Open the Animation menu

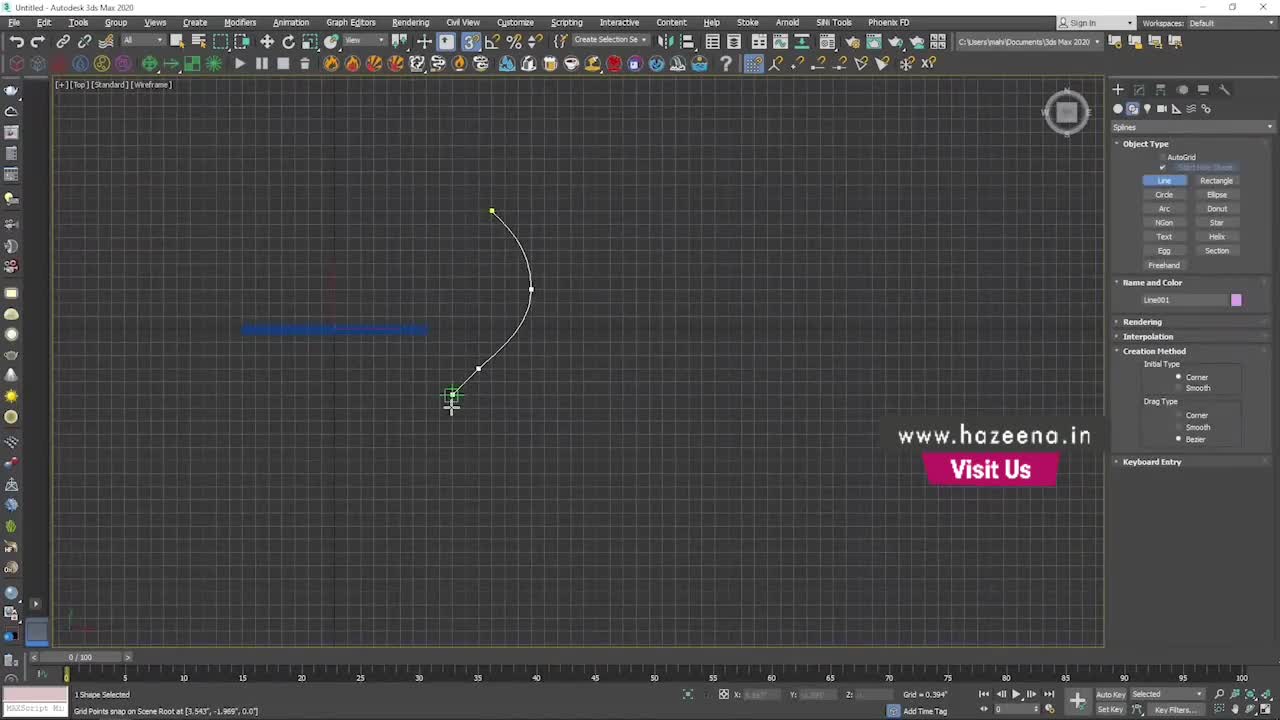[x=291, y=22]
